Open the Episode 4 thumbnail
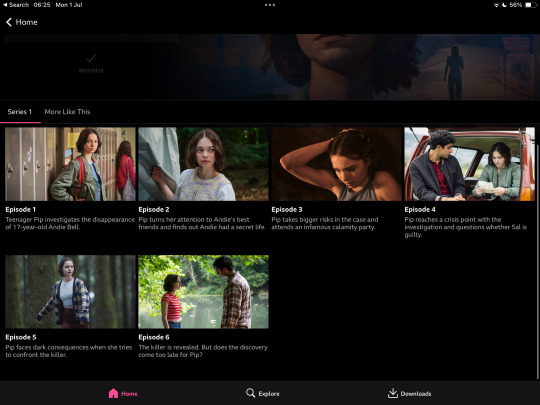 click(469, 164)
